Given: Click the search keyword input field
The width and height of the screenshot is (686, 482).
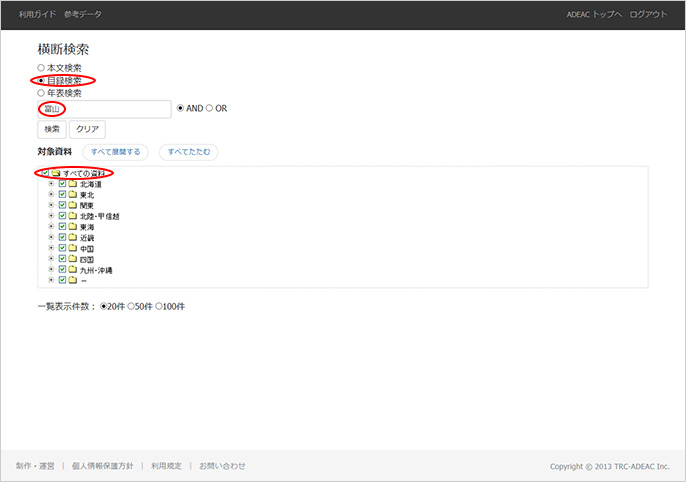Looking at the screenshot, I should pos(104,109).
